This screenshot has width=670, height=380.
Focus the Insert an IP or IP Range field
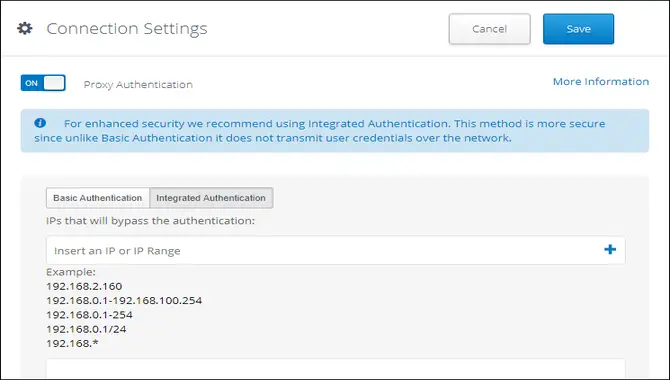[x=335, y=250]
